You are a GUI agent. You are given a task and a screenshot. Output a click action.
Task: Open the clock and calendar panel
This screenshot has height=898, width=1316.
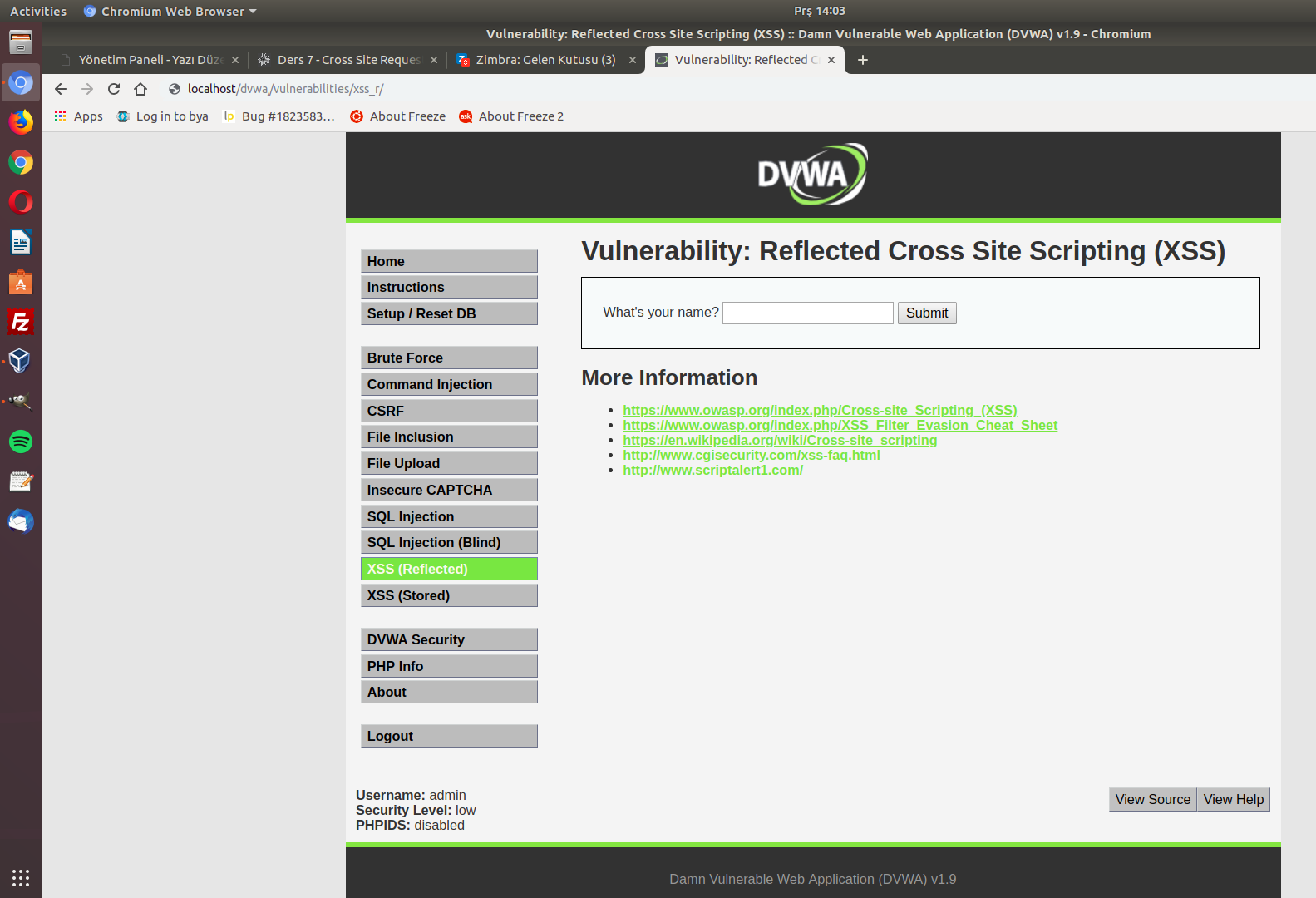tap(819, 11)
